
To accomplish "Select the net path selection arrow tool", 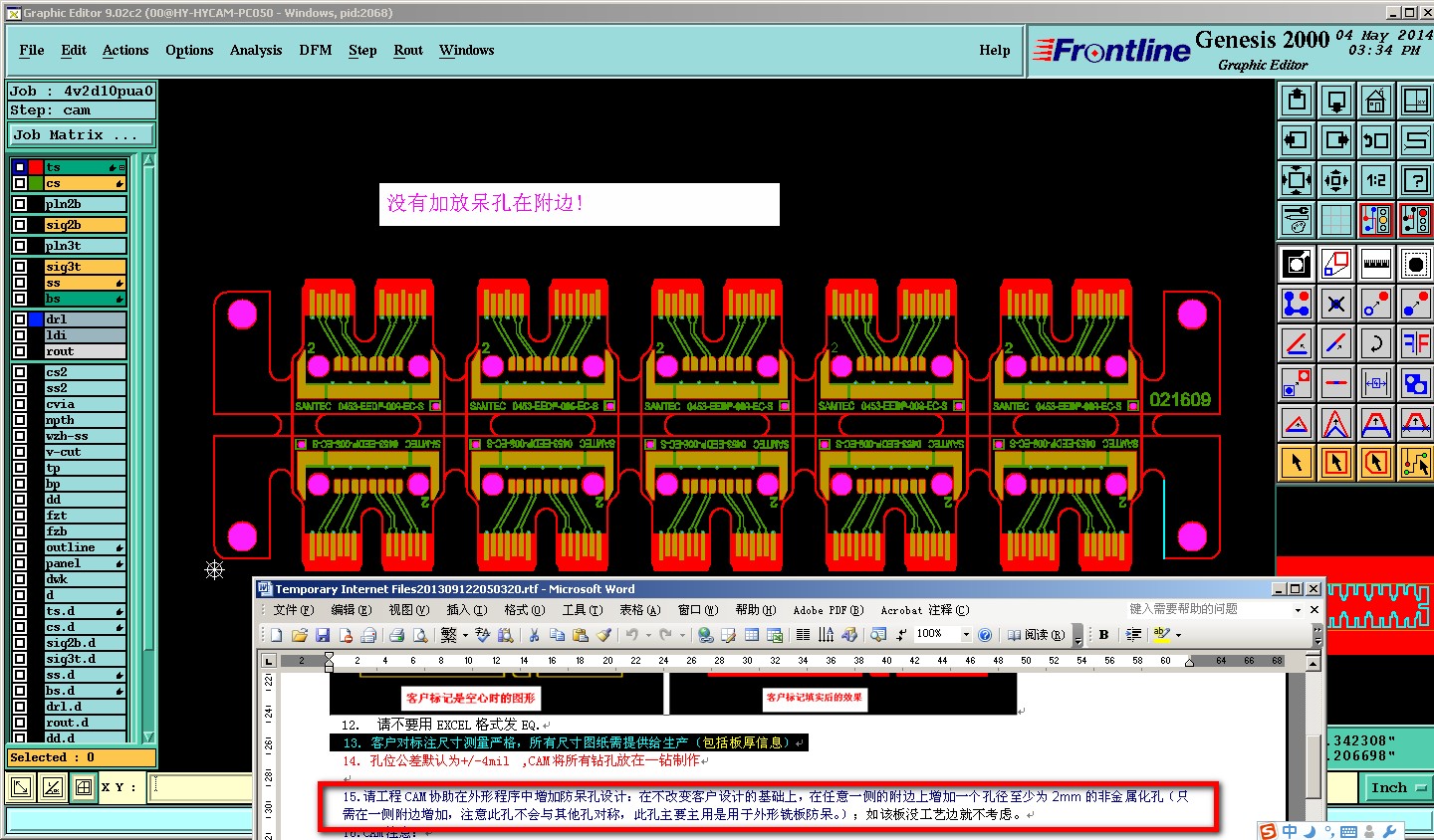I will 1416,463.
